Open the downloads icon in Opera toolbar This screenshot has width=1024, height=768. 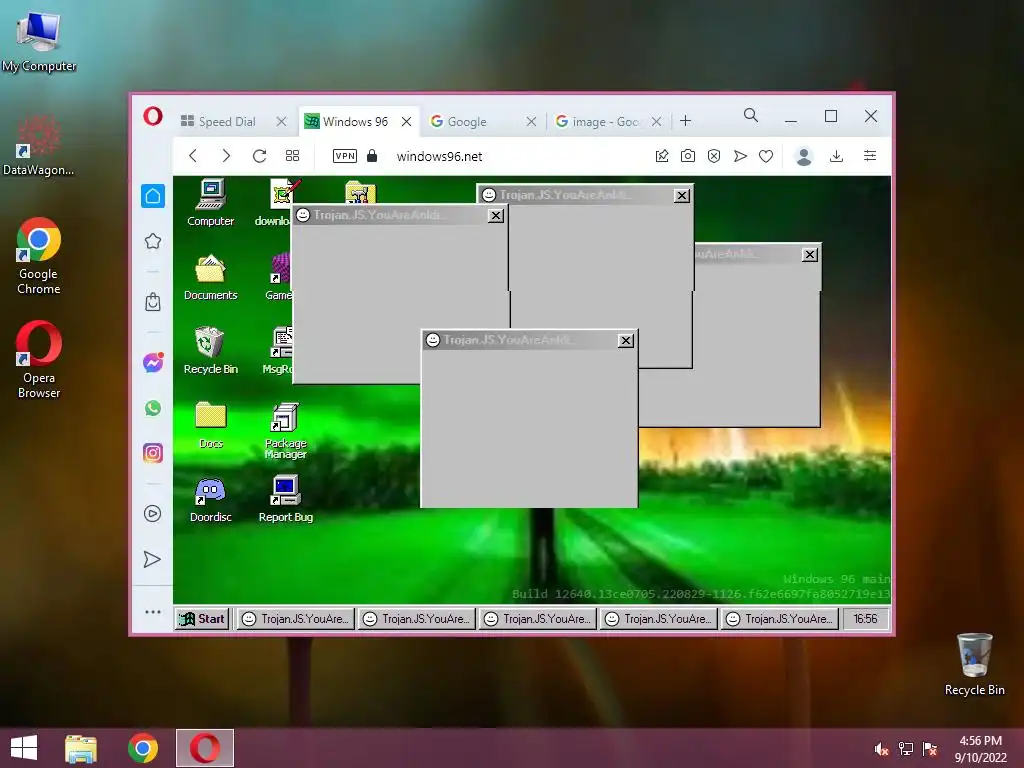pyautogui.click(x=836, y=155)
